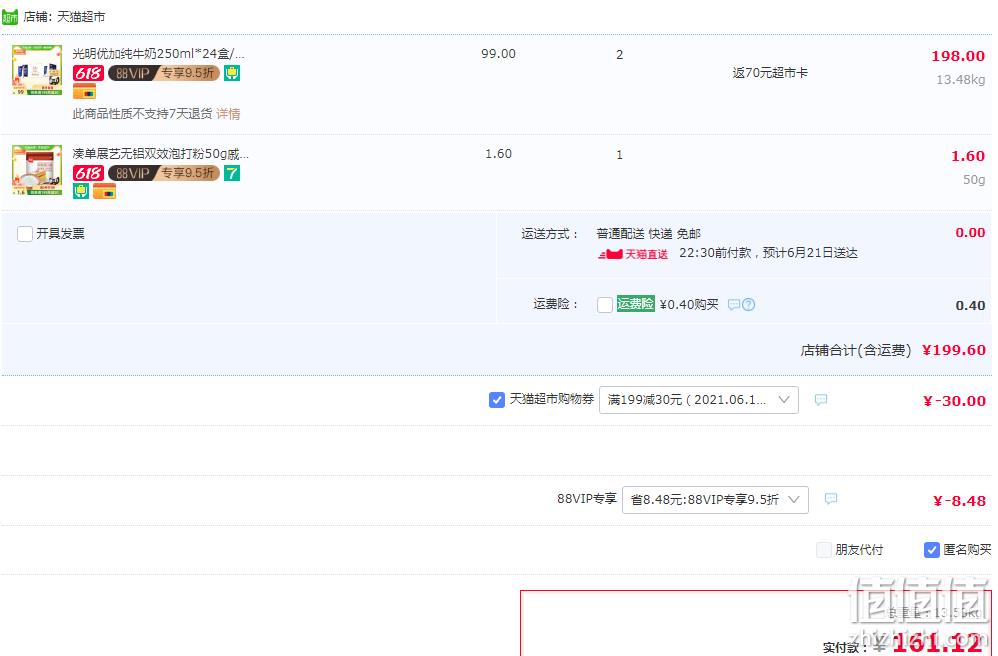Image resolution: width=998 pixels, height=656 pixels.
Task: Open the 省8.48元 88VIP专享9.5折 dropdown
Action: coord(715,499)
